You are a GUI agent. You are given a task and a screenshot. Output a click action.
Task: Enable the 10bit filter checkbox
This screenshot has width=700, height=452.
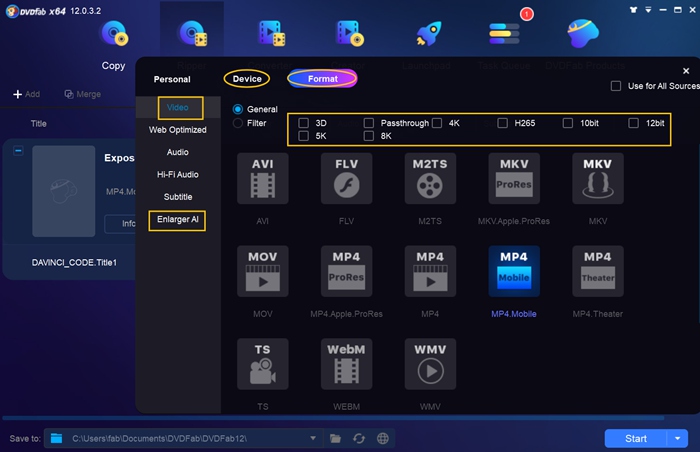(568, 123)
